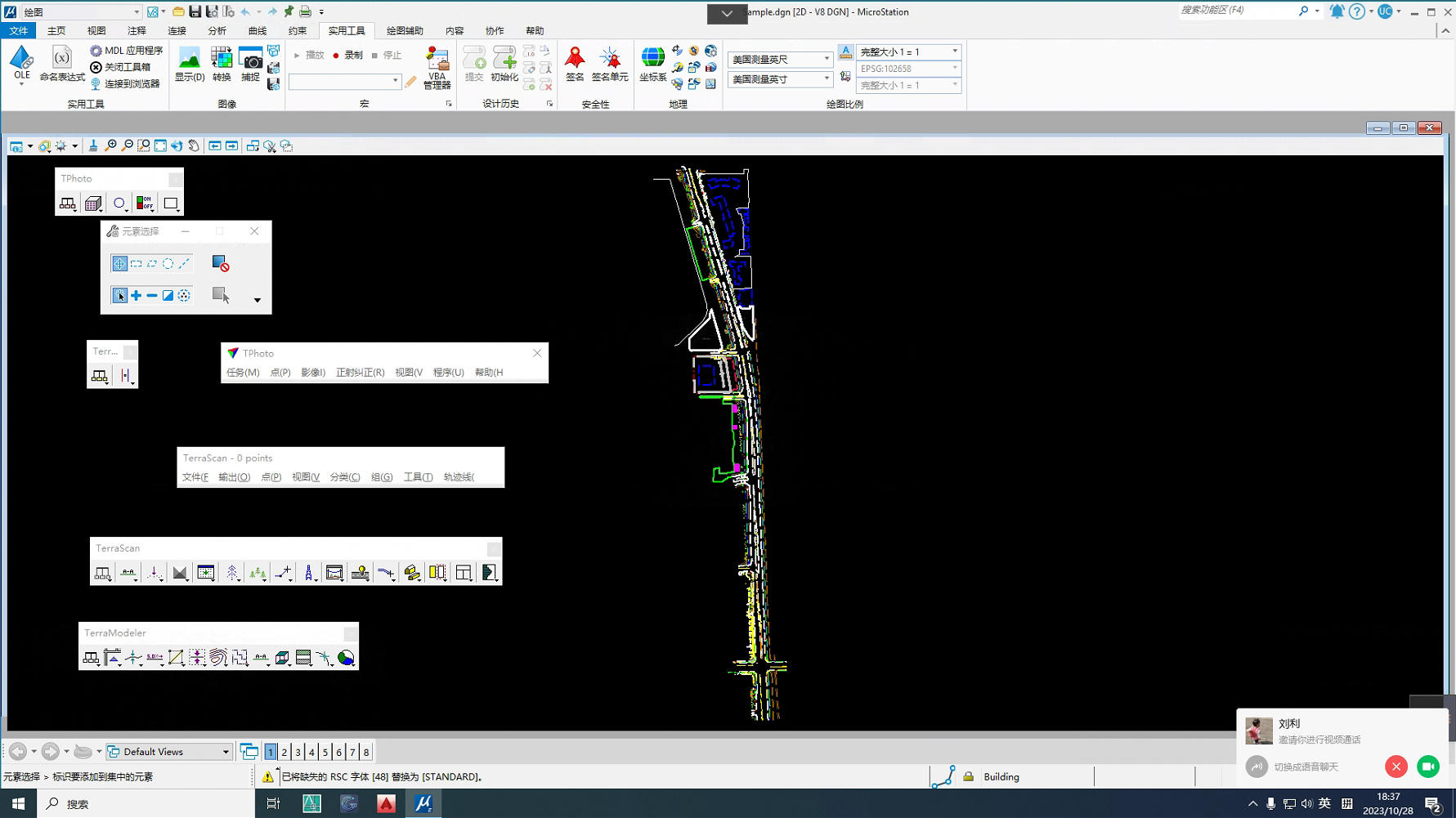Select the Circle selection method icon
The image size is (1456, 818).
pos(168,263)
